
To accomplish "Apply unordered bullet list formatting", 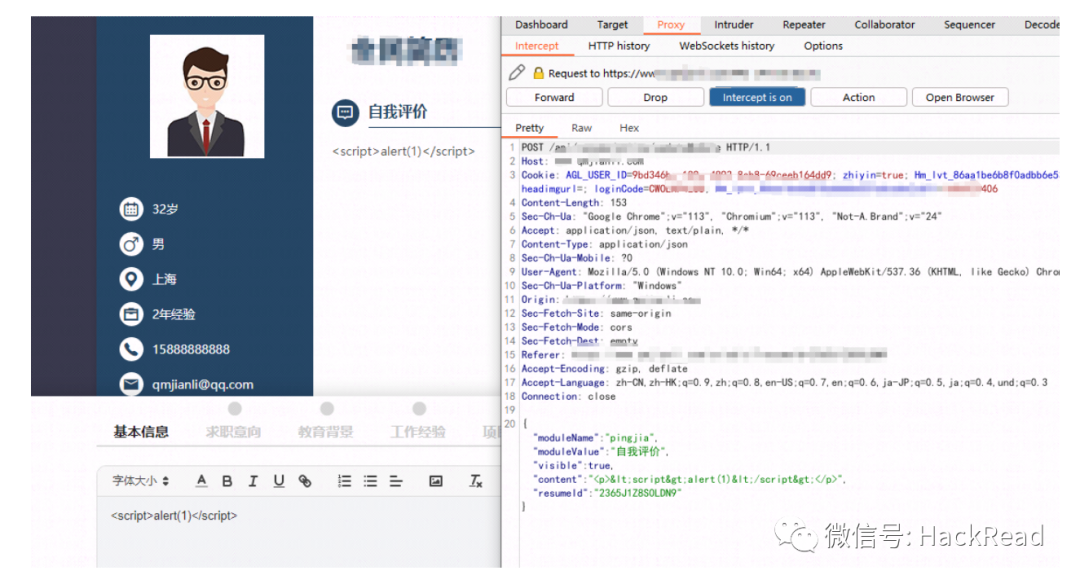I will coord(371,481).
